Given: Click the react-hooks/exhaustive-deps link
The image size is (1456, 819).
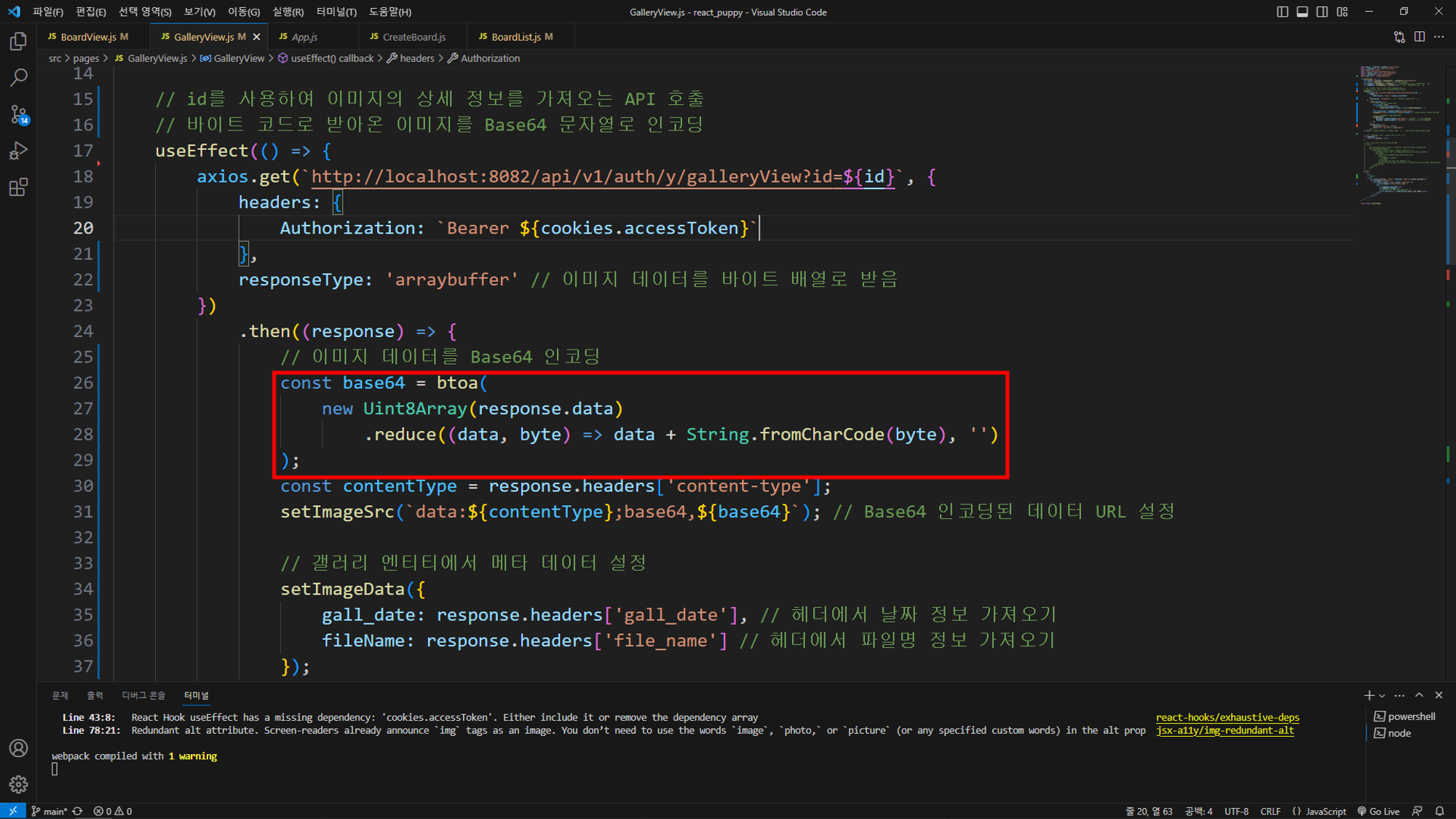Looking at the screenshot, I should (1227, 717).
